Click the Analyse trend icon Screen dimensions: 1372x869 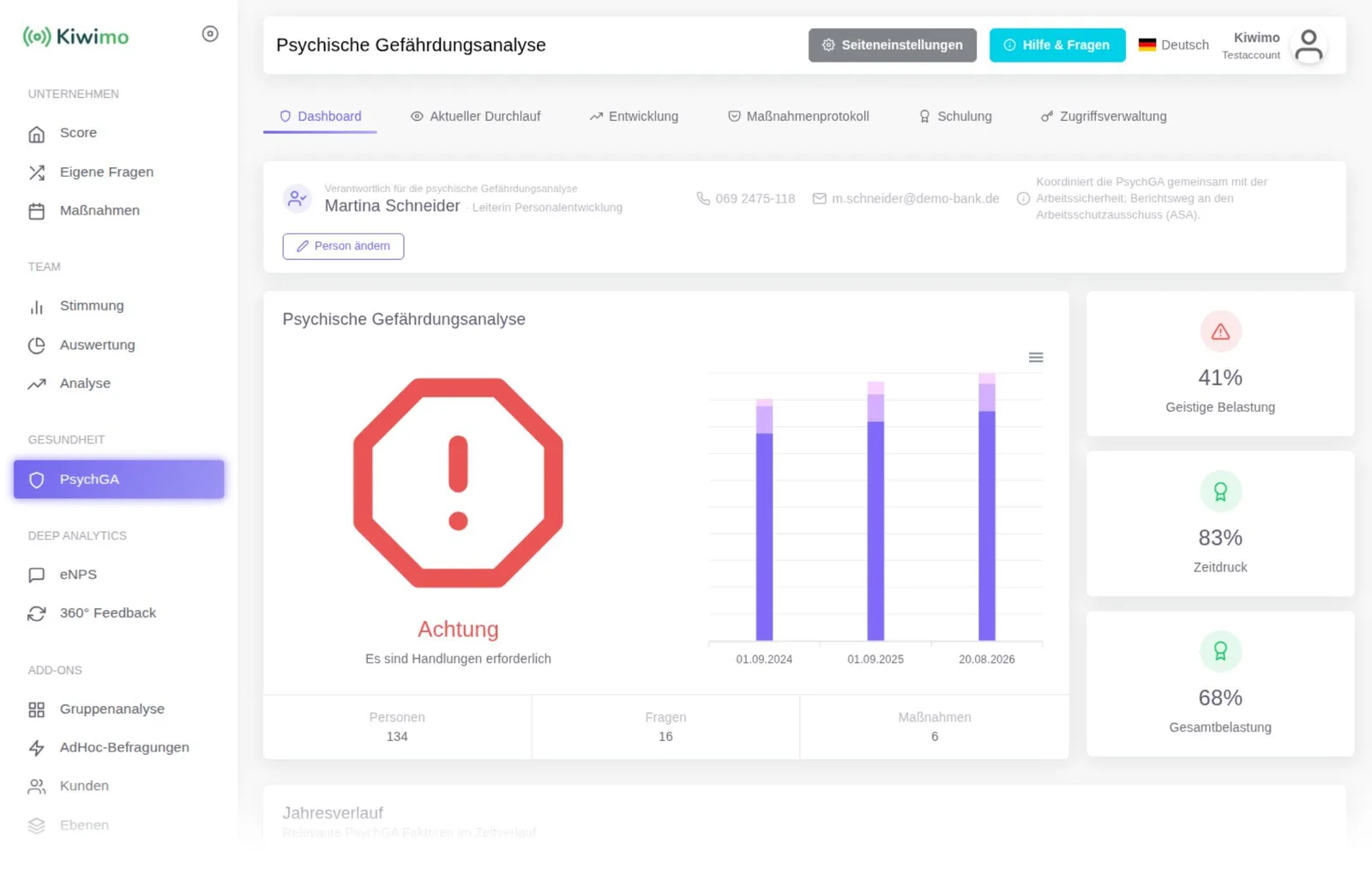(x=37, y=384)
